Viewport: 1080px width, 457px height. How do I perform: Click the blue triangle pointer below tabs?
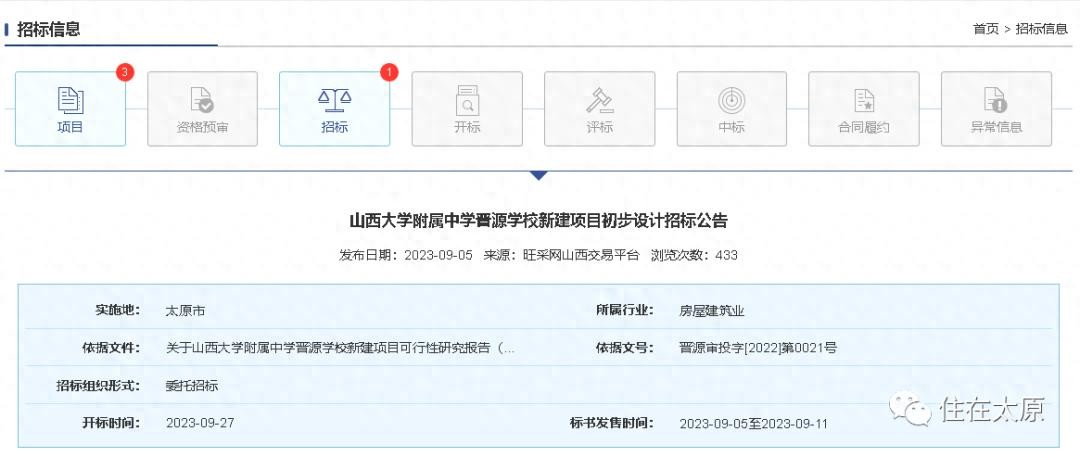click(539, 175)
